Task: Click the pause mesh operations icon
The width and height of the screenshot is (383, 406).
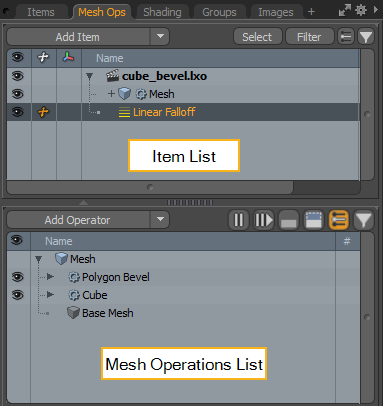Action: (x=238, y=220)
